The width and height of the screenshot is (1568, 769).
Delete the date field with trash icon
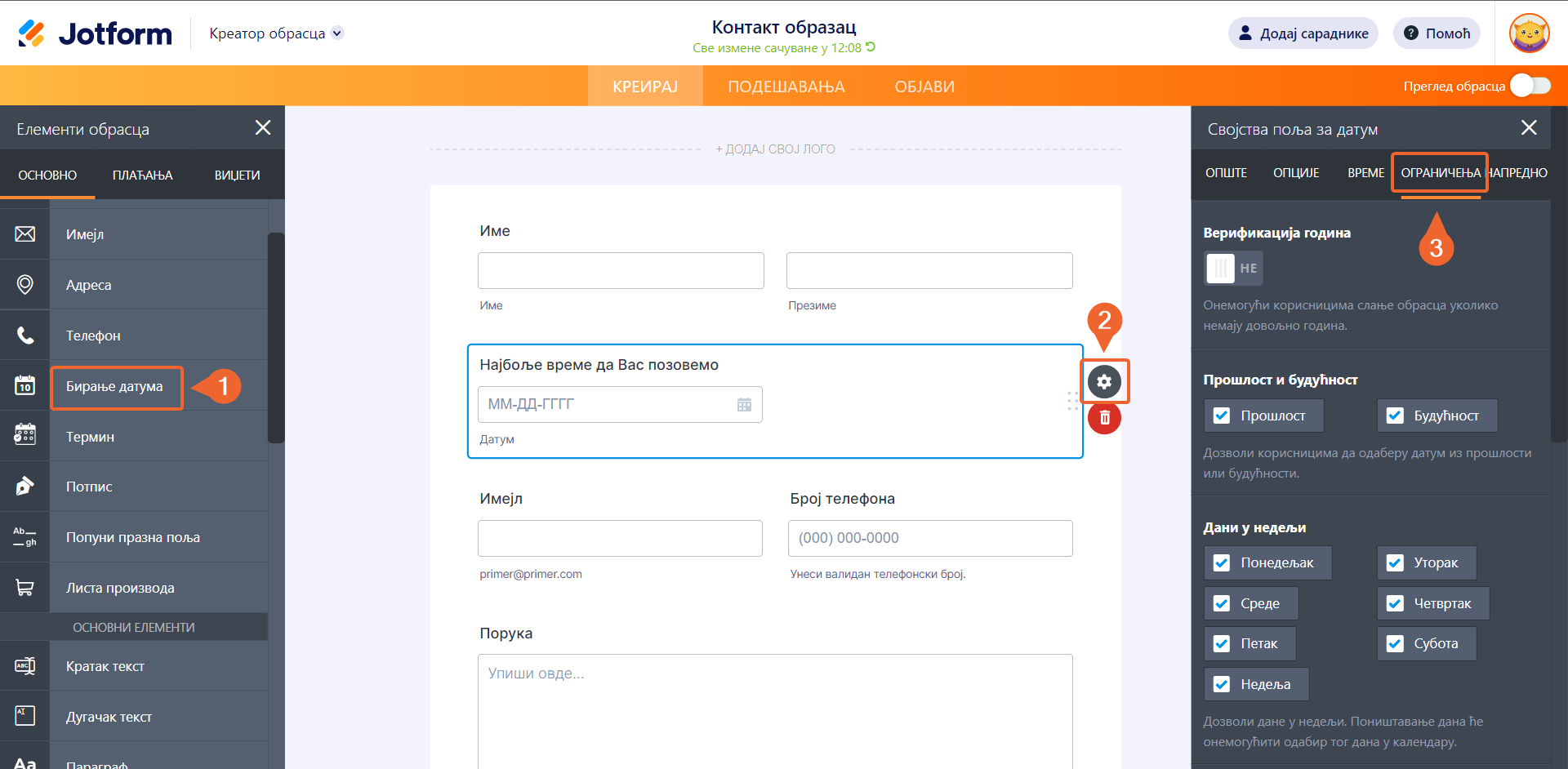[1104, 418]
